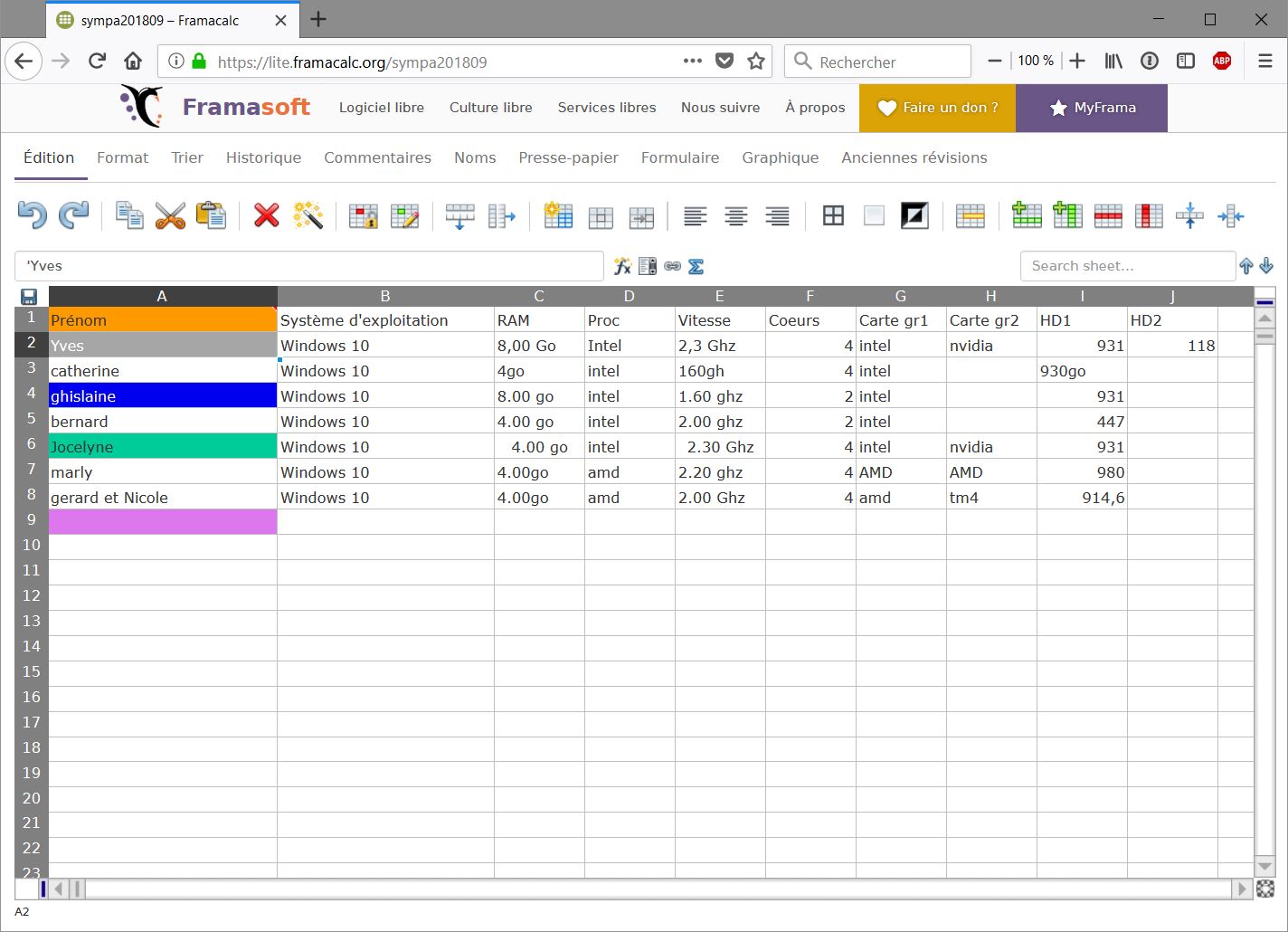This screenshot has height=932, width=1288.
Task: Swap text and background colors
Action: point(915,215)
